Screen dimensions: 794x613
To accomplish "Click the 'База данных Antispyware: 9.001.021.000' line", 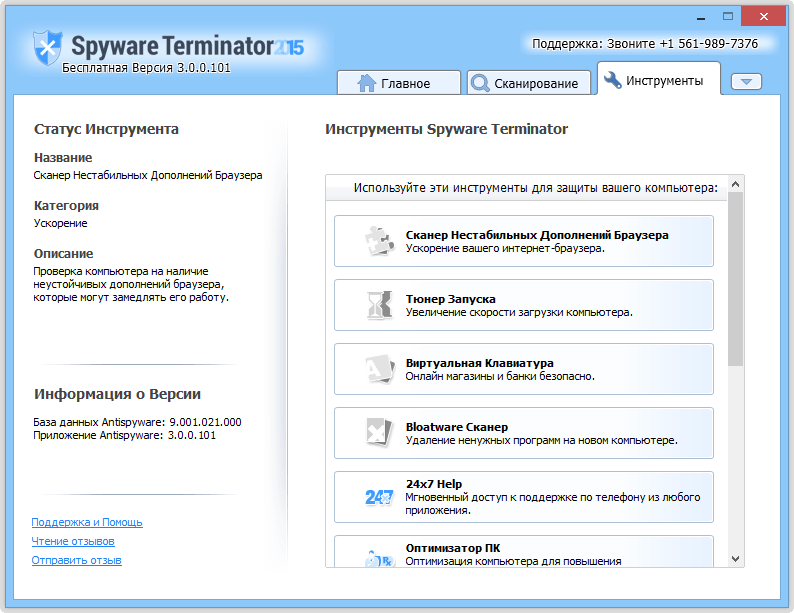I will tap(137, 422).
